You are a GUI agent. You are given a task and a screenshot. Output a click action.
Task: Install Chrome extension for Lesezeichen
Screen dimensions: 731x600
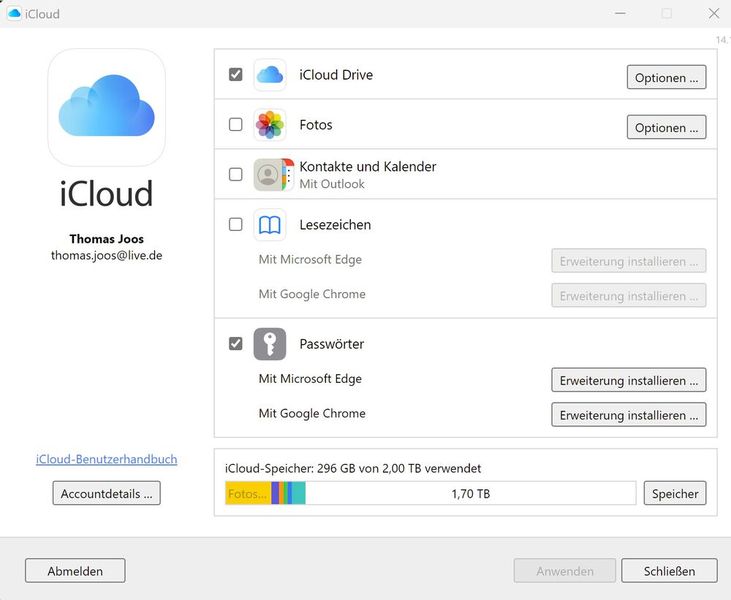click(628, 296)
